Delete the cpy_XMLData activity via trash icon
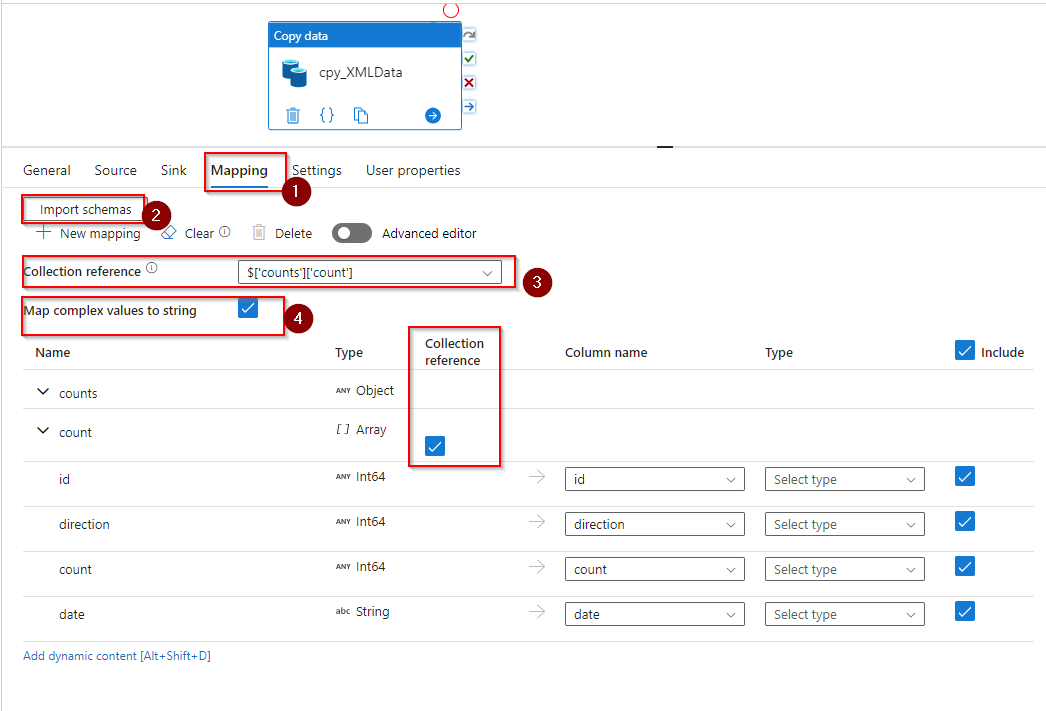 [x=293, y=115]
